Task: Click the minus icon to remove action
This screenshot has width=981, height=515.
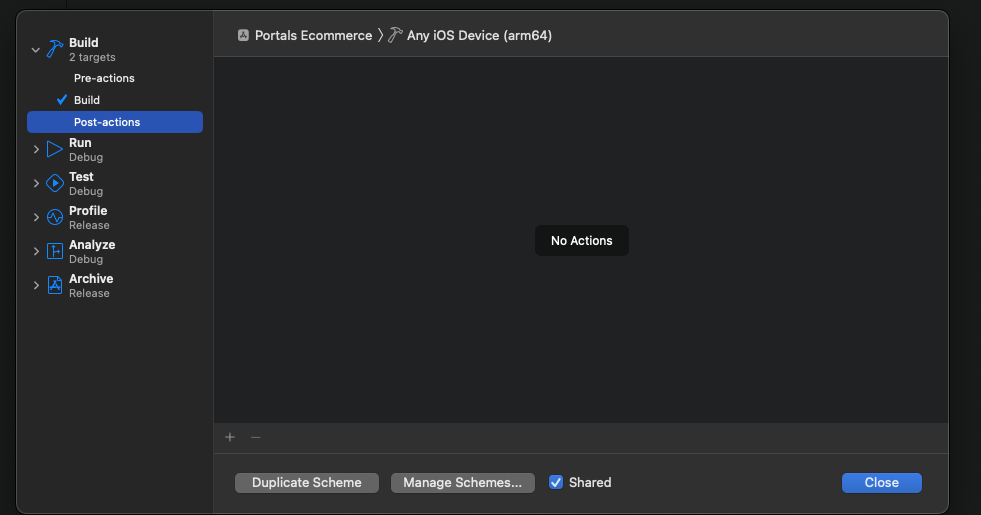Action: [x=255, y=437]
